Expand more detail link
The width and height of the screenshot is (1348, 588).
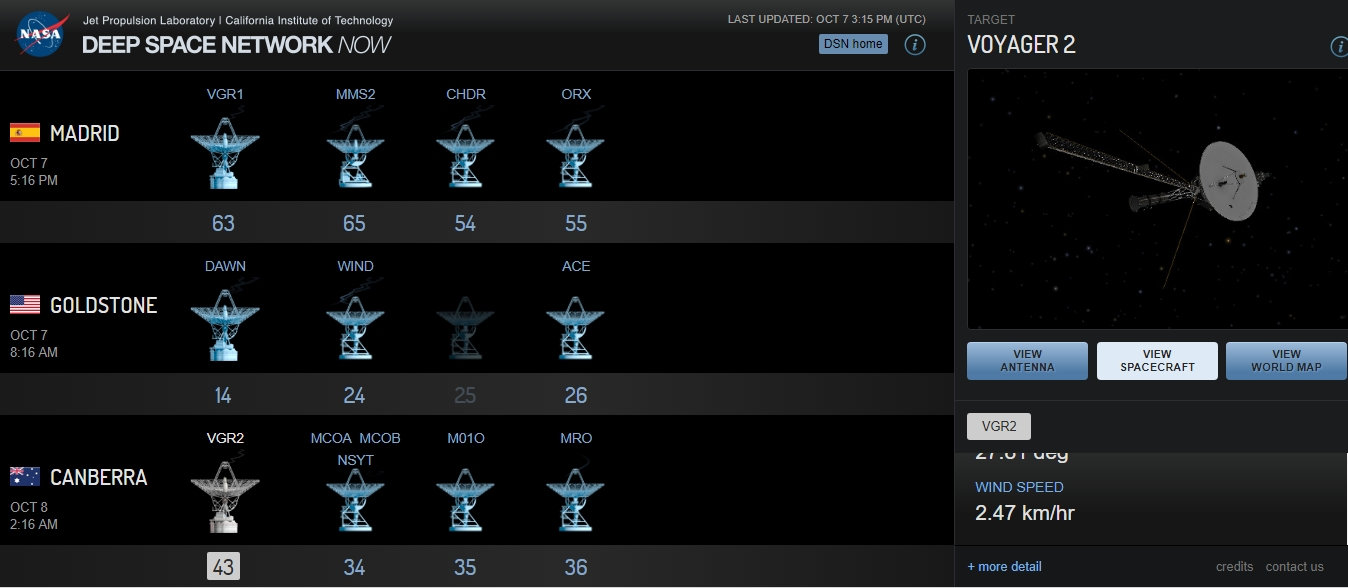[1005, 566]
